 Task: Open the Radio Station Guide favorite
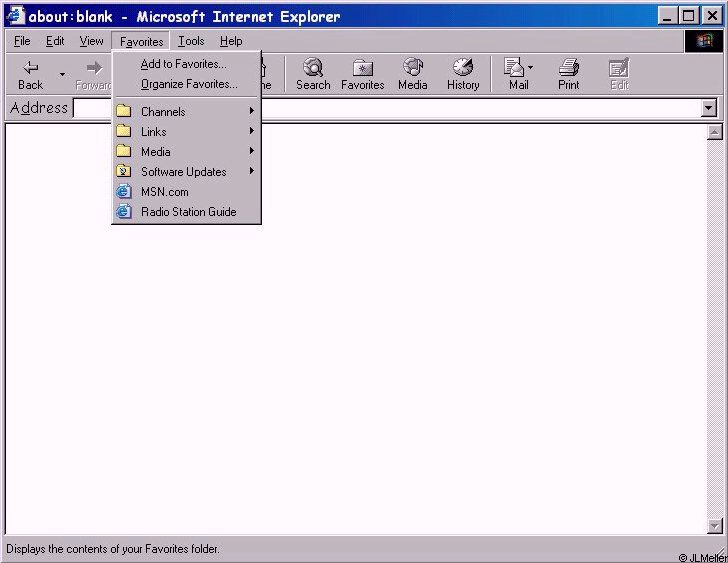pyautogui.click(x=186, y=212)
